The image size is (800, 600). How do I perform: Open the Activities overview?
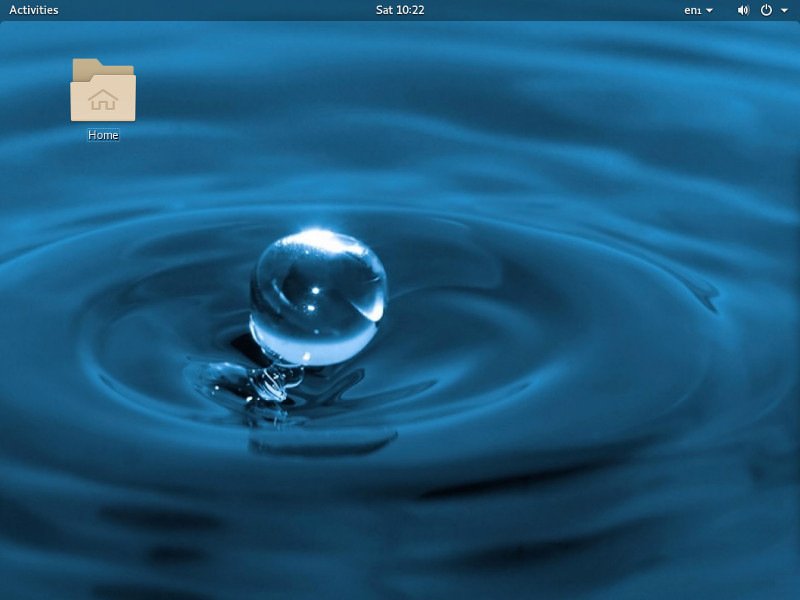point(34,10)
